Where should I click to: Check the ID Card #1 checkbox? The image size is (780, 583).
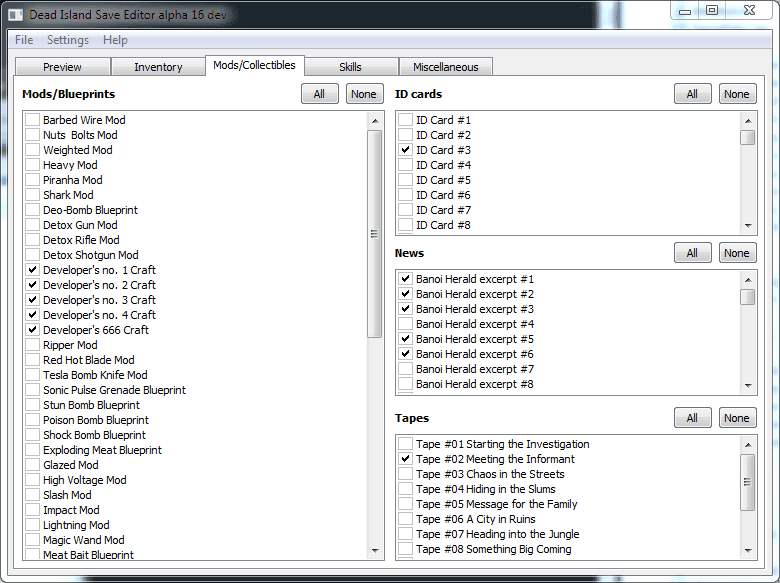coord(405,120)
